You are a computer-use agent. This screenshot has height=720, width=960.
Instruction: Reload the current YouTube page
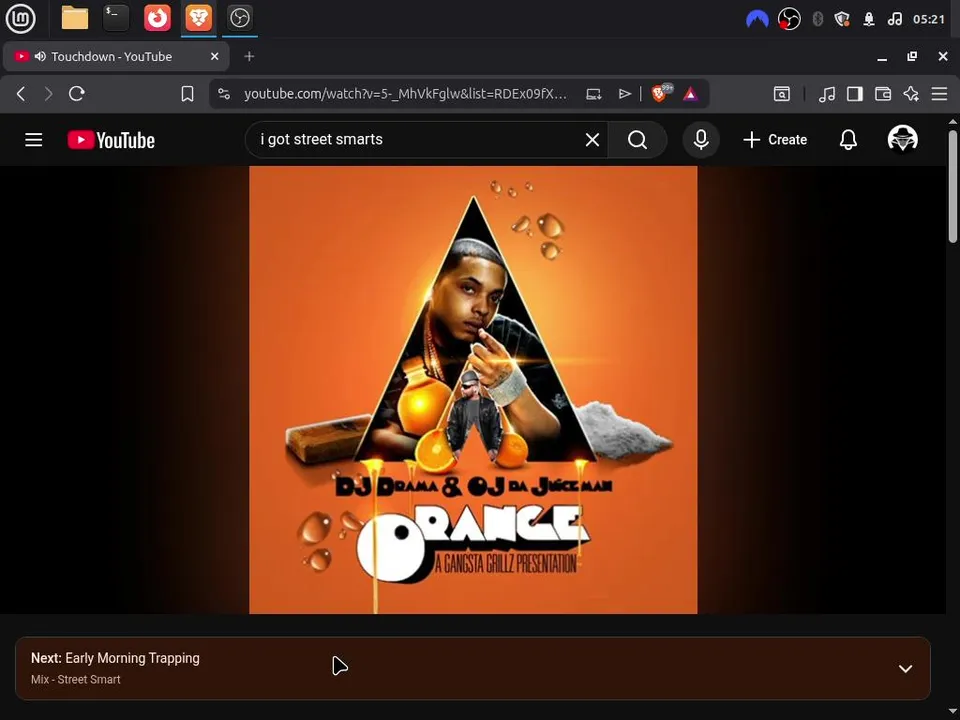pos(77,94)
